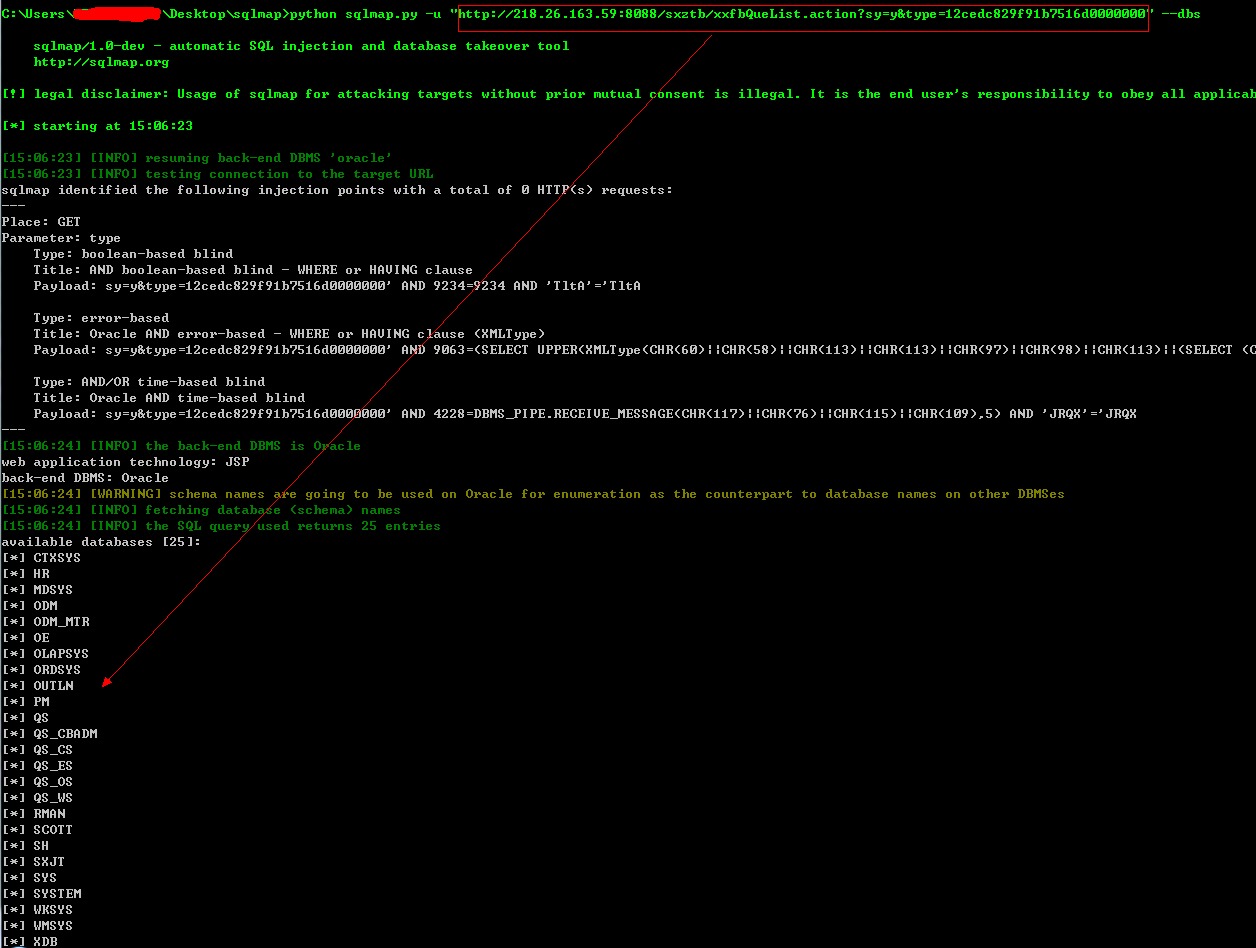Click the QS_CS database entry
The height and width of the screenshot is (948, 1256).
(37, 750)
